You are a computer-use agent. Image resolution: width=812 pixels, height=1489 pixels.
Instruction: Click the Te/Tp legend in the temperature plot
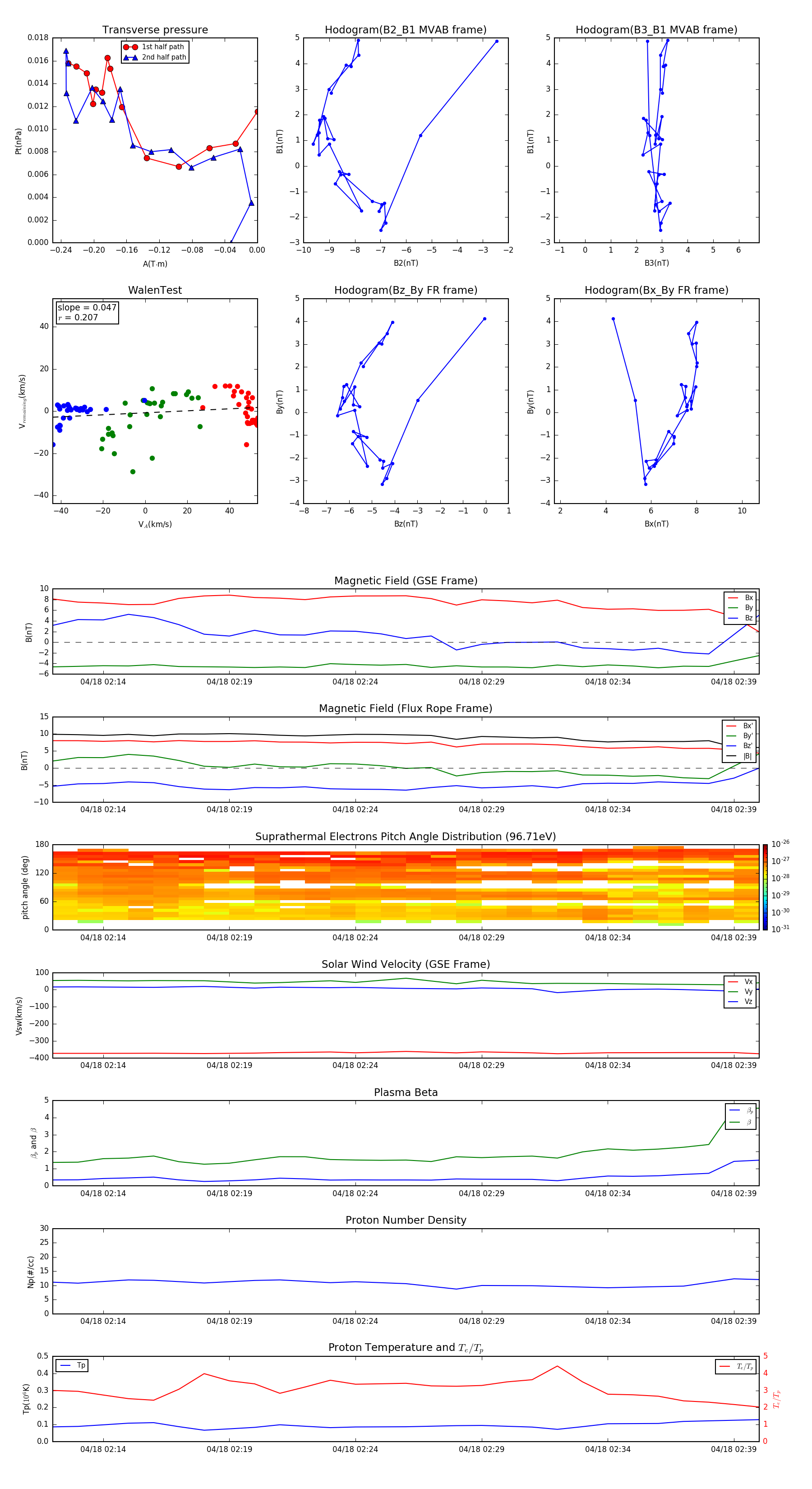pos(735,1366)
